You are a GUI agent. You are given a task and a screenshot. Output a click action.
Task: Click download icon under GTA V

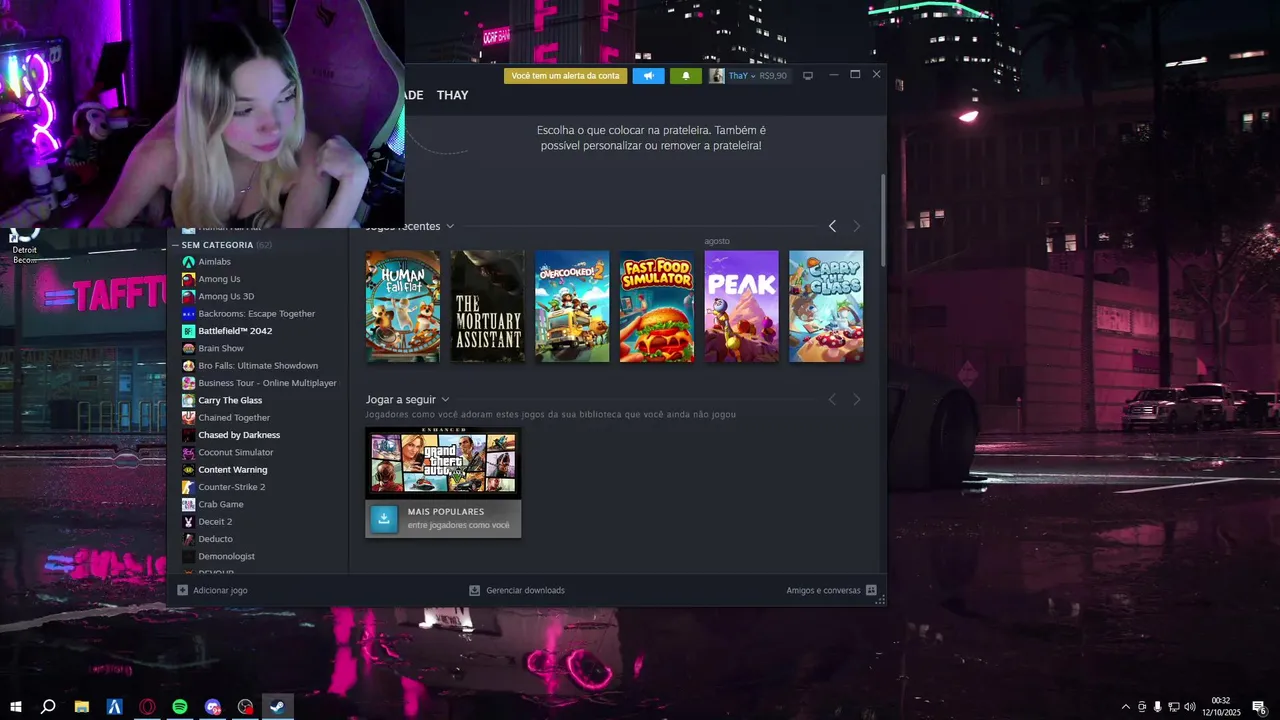384,518
